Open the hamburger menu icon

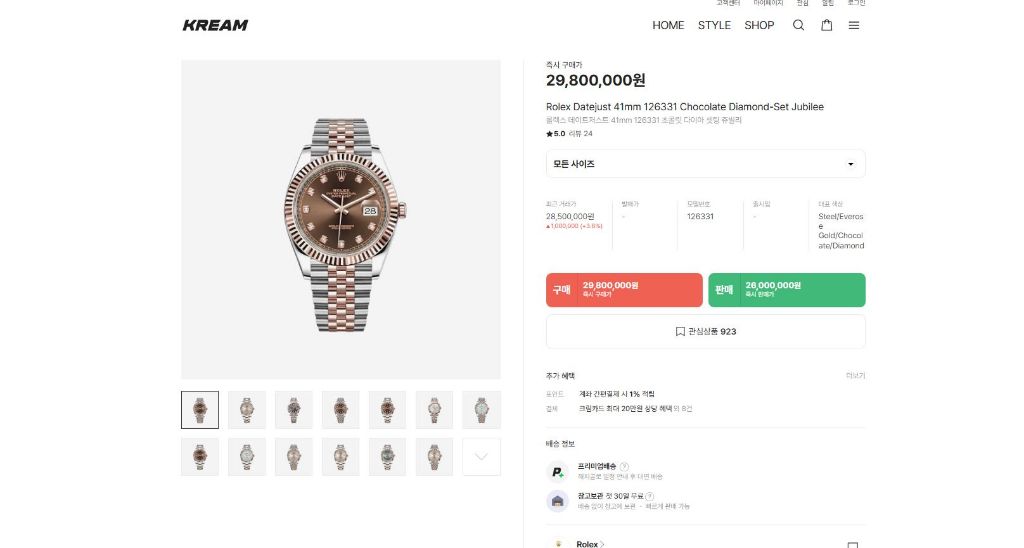[854, 25]
